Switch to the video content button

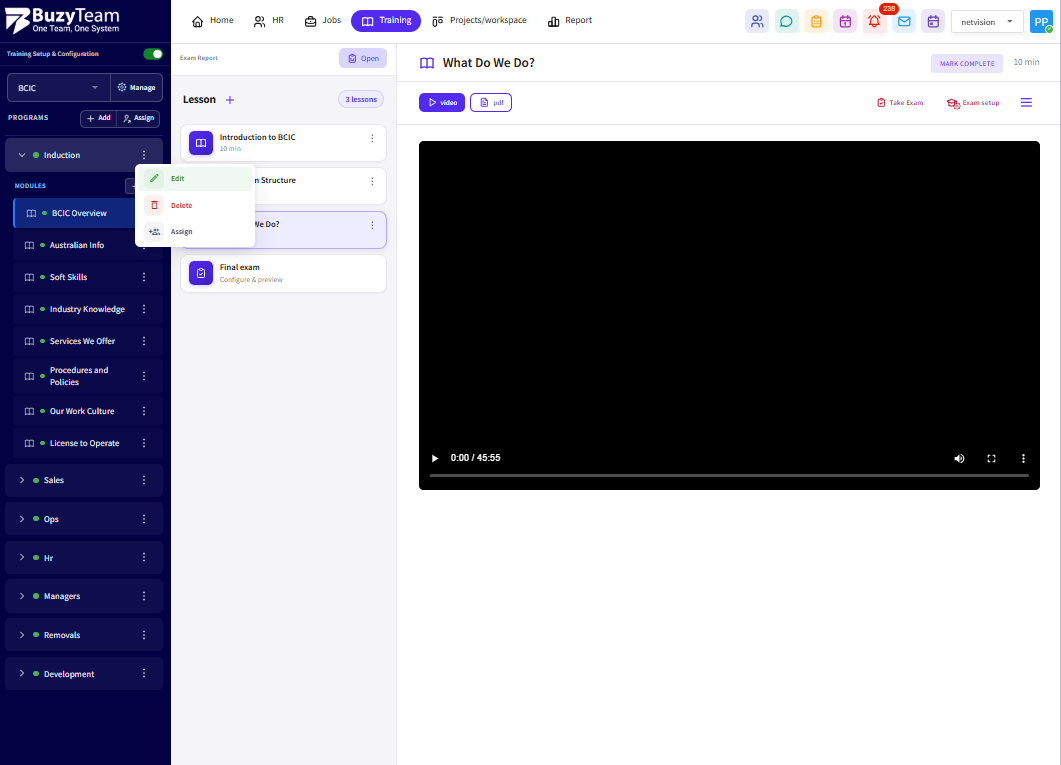(442, 103)
